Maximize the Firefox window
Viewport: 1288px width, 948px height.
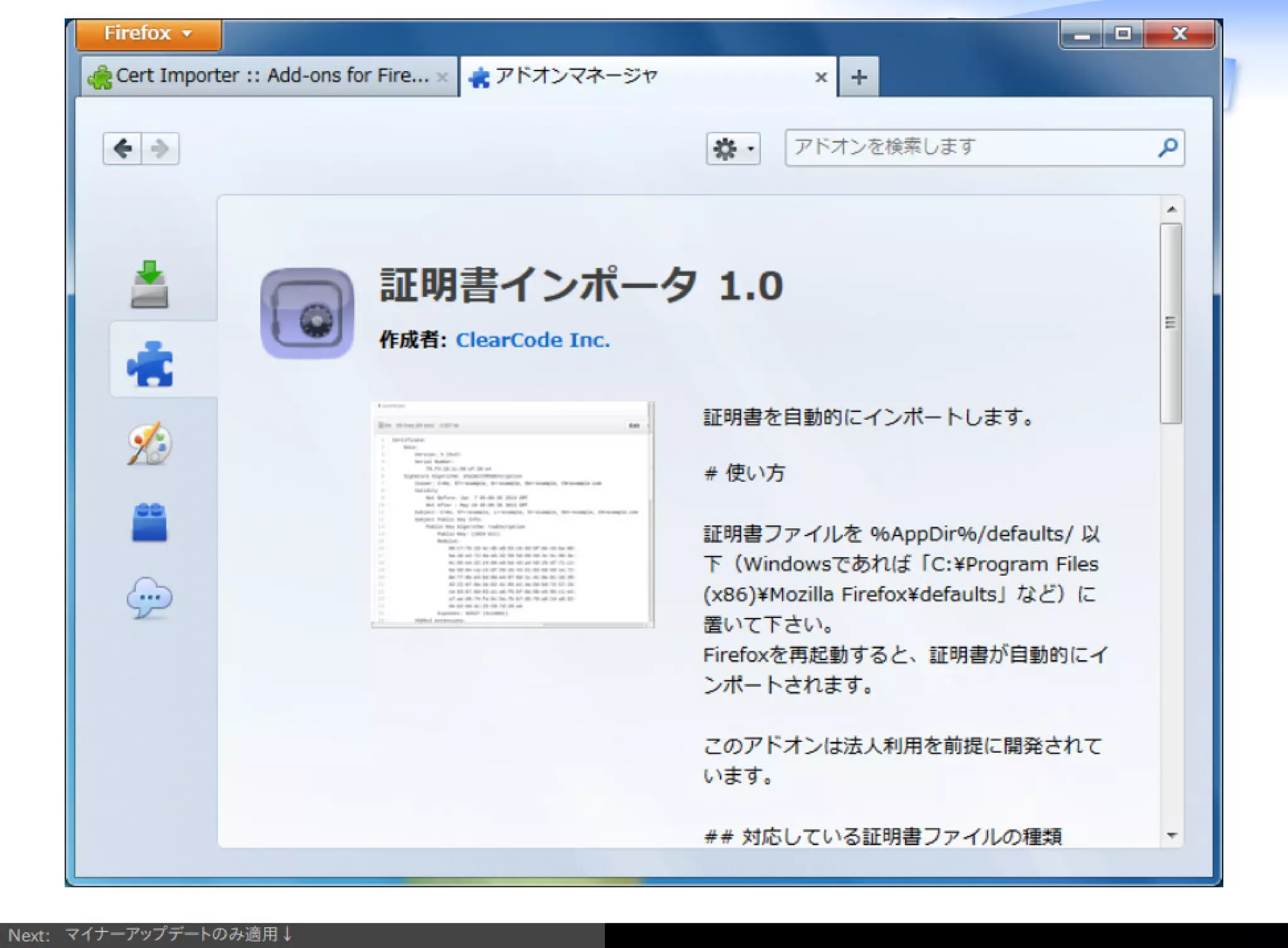[1123, 35]
